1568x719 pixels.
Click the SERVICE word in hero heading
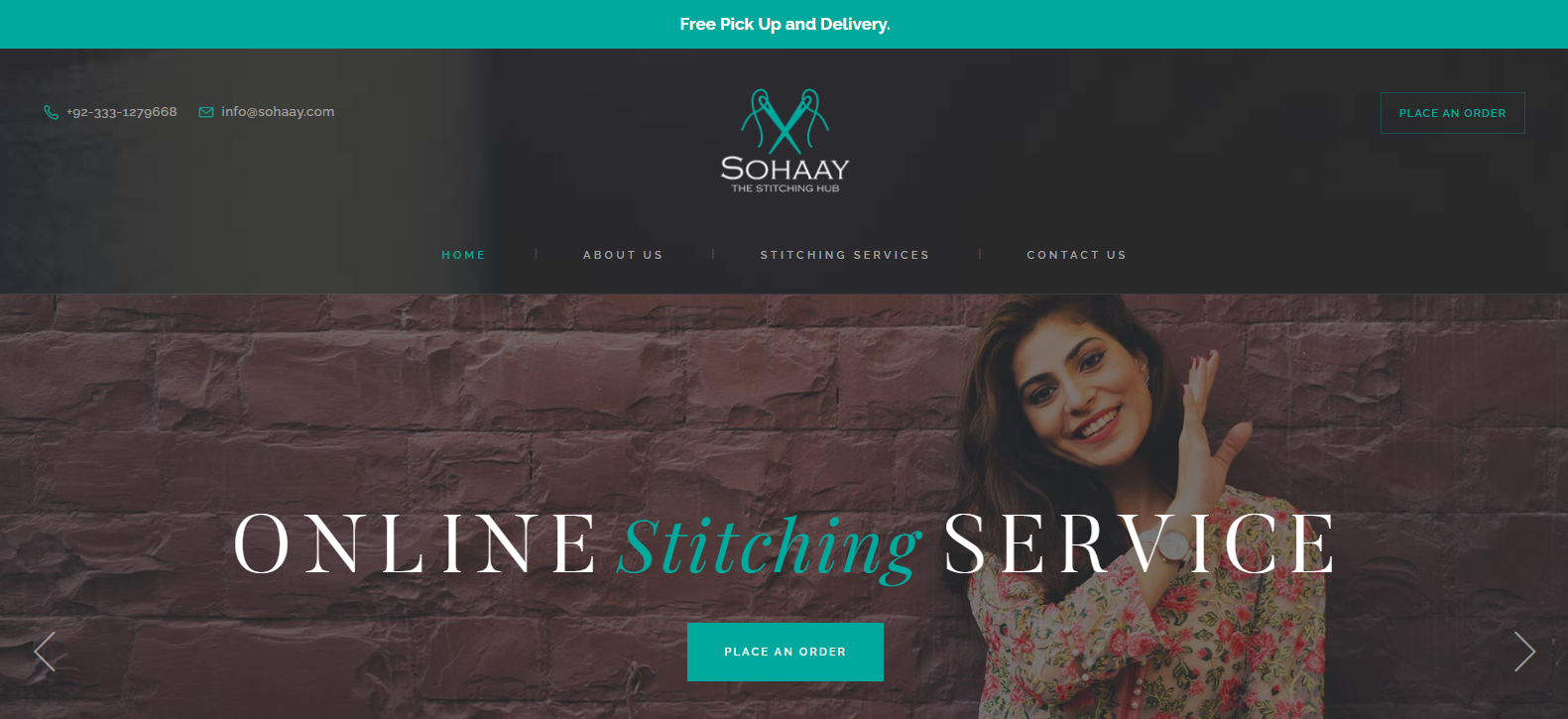[x=1139, y=543]
